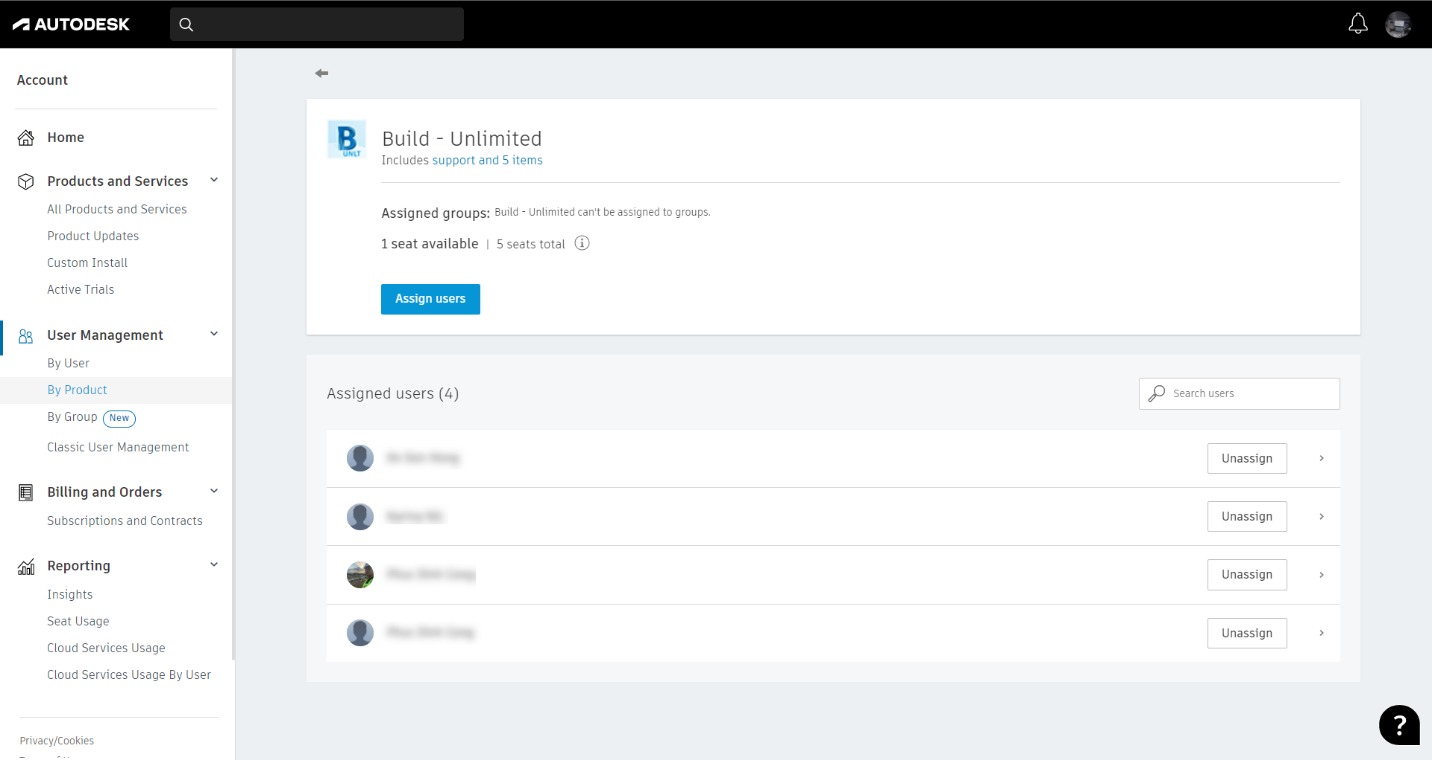The height and width of the screenshot is (760, 1432).
Task: Click the Autodesk logo in the header
Action: click(x=71, y=24)
